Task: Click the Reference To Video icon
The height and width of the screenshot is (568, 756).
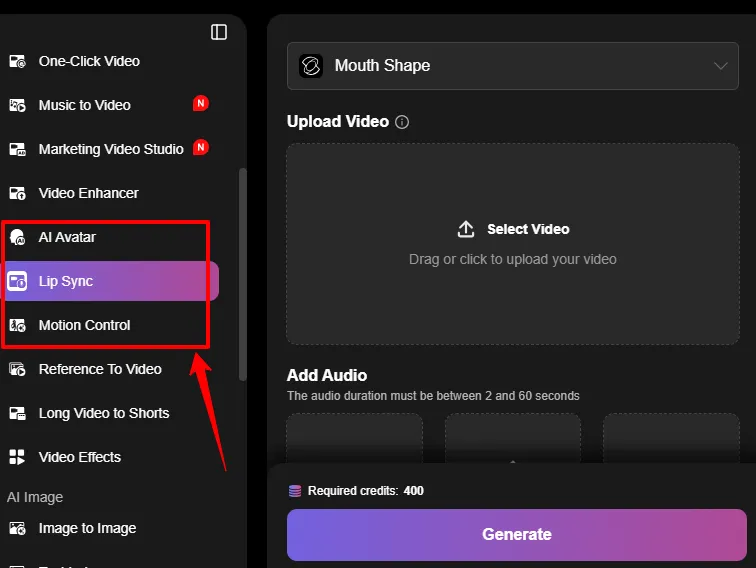Action: coord(18,369)
